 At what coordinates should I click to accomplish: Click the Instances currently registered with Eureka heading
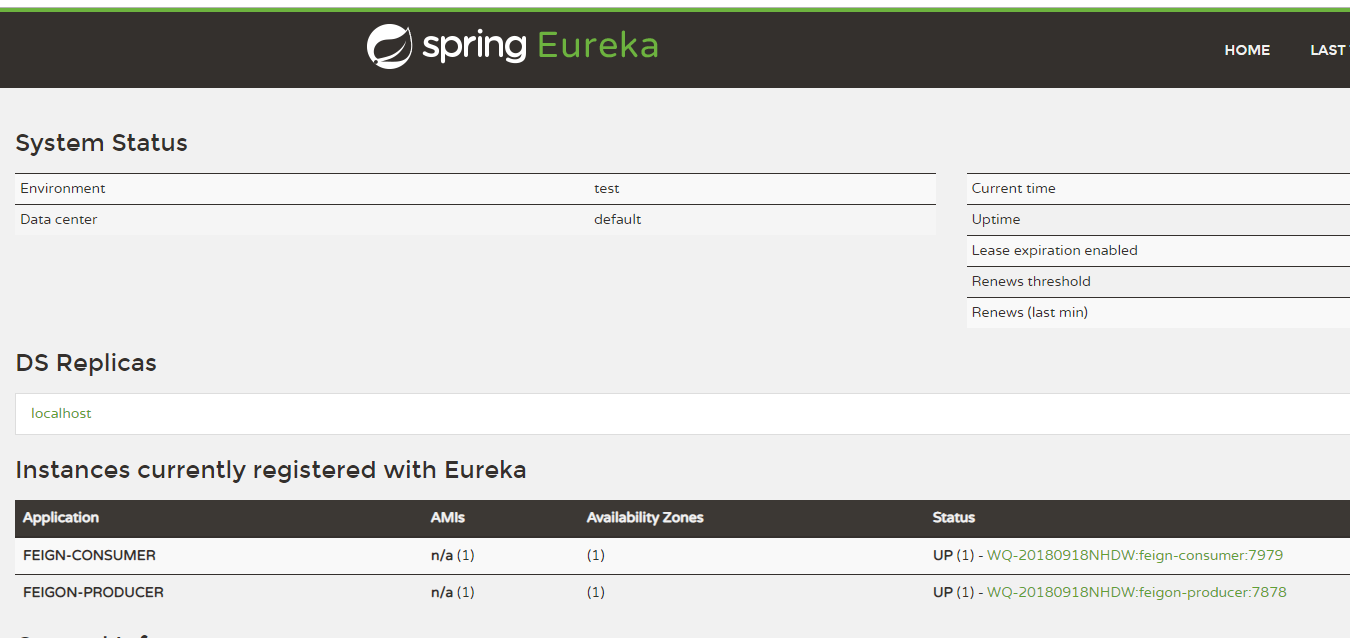[x=271, y=470]
